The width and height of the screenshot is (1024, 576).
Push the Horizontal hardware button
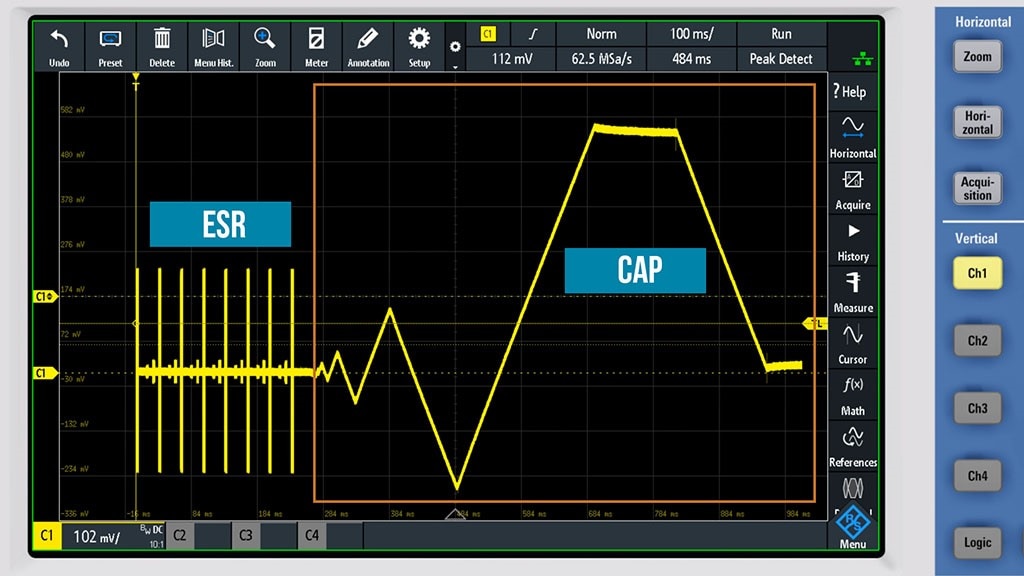(977, 122)
